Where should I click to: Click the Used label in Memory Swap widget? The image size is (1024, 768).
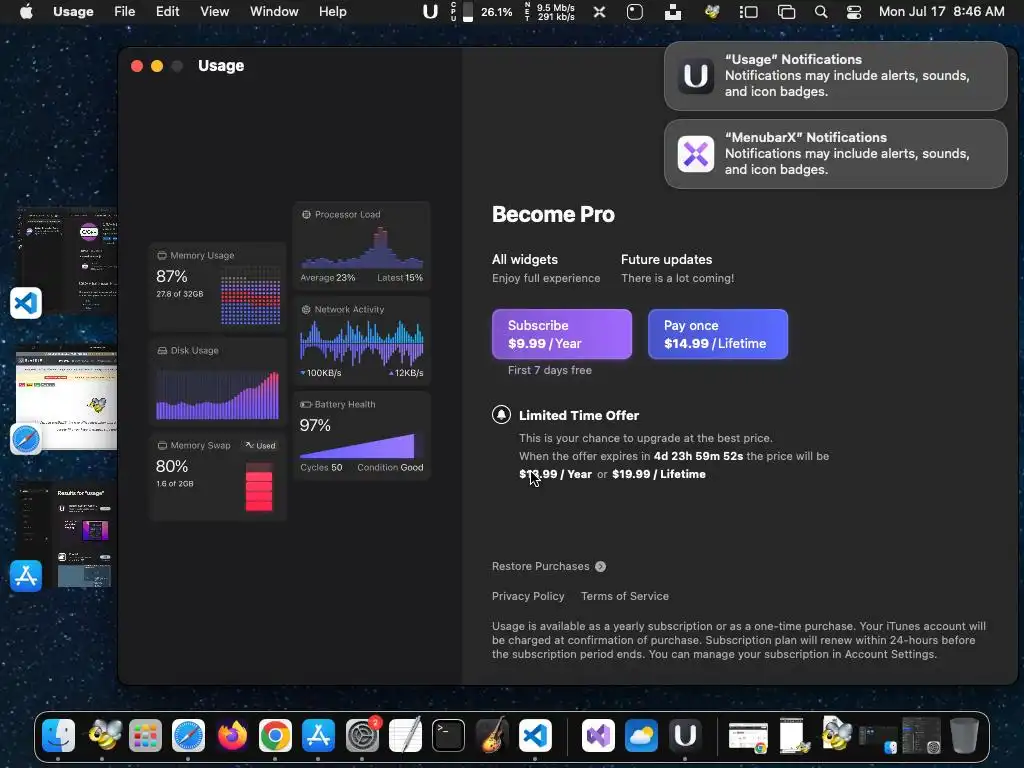[261, 445]
